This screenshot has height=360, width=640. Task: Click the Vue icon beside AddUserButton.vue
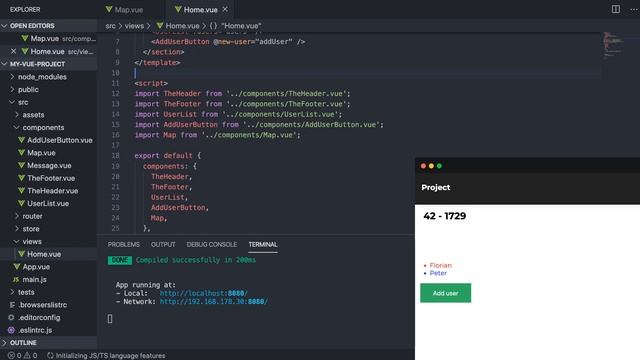(22, 140)
